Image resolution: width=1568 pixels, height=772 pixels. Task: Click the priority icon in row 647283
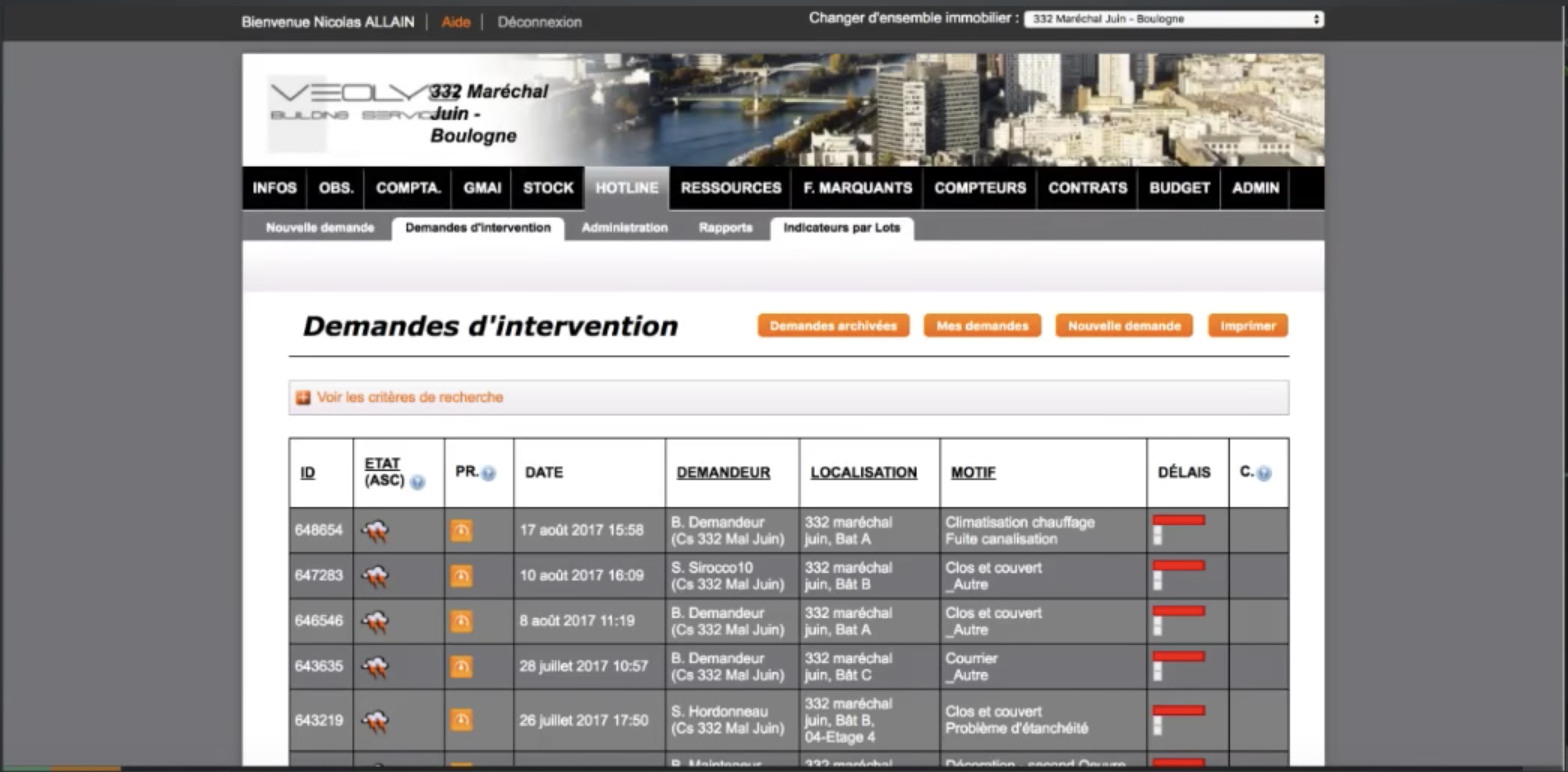(461, 576)
